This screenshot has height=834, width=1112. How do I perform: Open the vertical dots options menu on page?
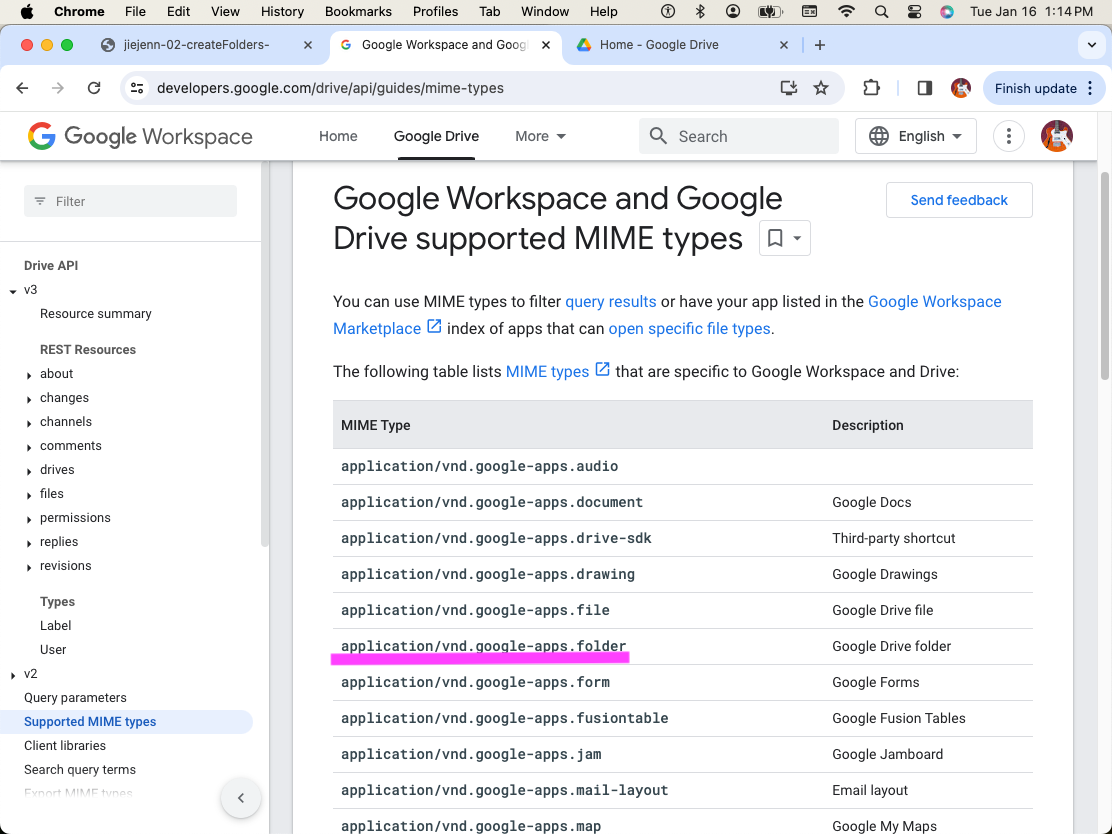pyautogui.click(x=1008, y=136)
